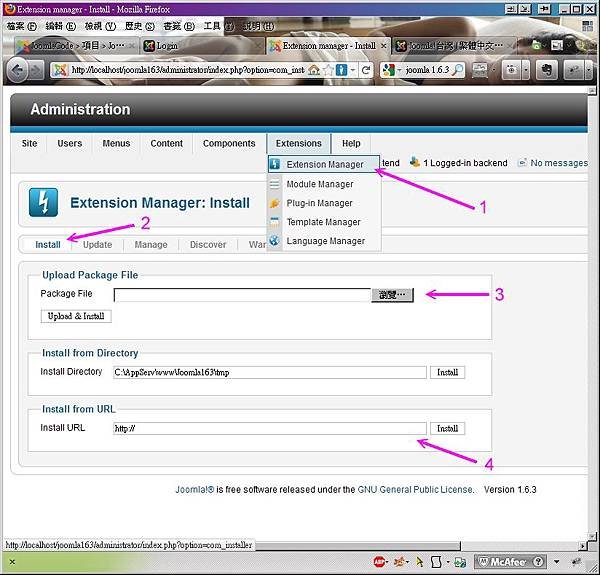
Task: Switch to the Discover submenu tab
Action: pos(208,244)
